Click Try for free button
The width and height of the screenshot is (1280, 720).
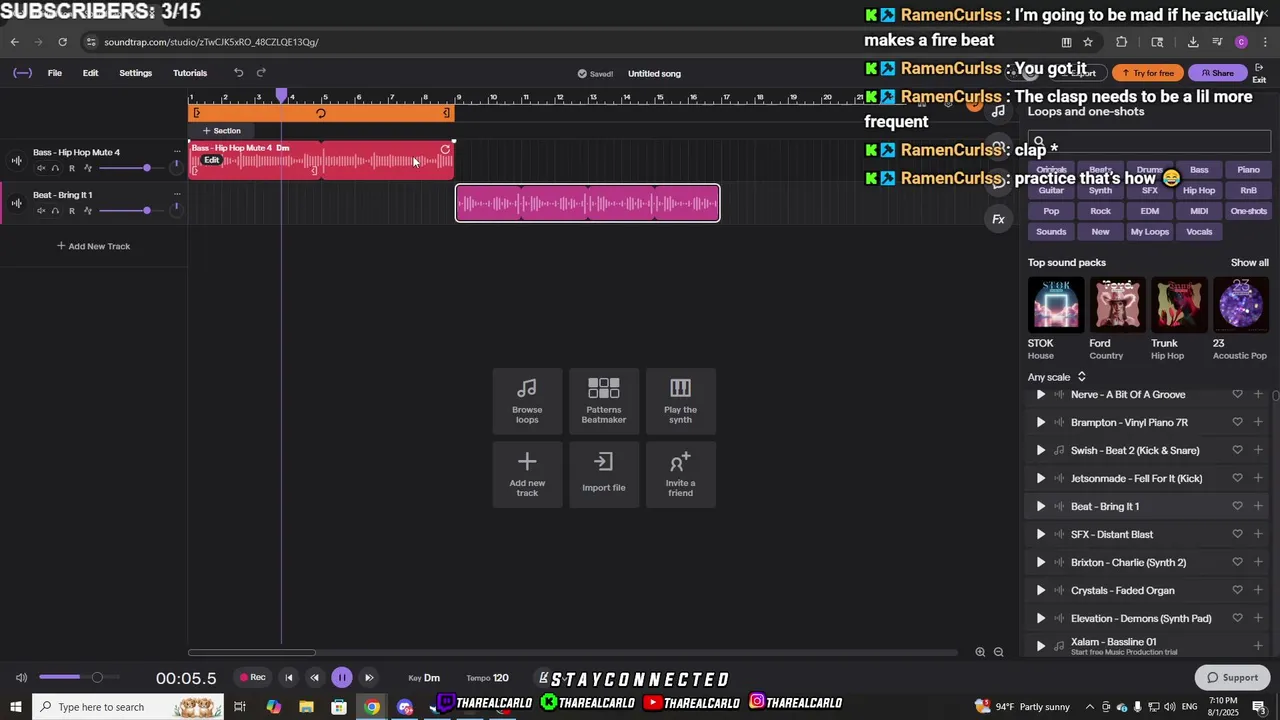[1147, 73]
